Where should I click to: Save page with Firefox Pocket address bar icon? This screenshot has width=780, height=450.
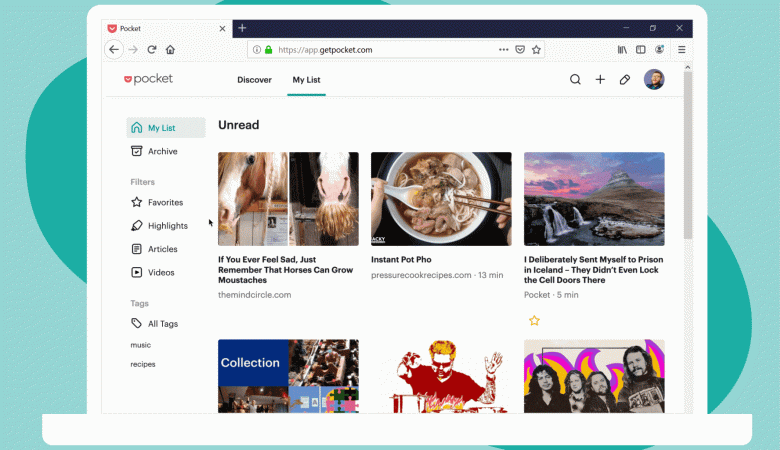pyautogui.click(x=520, y=49)
